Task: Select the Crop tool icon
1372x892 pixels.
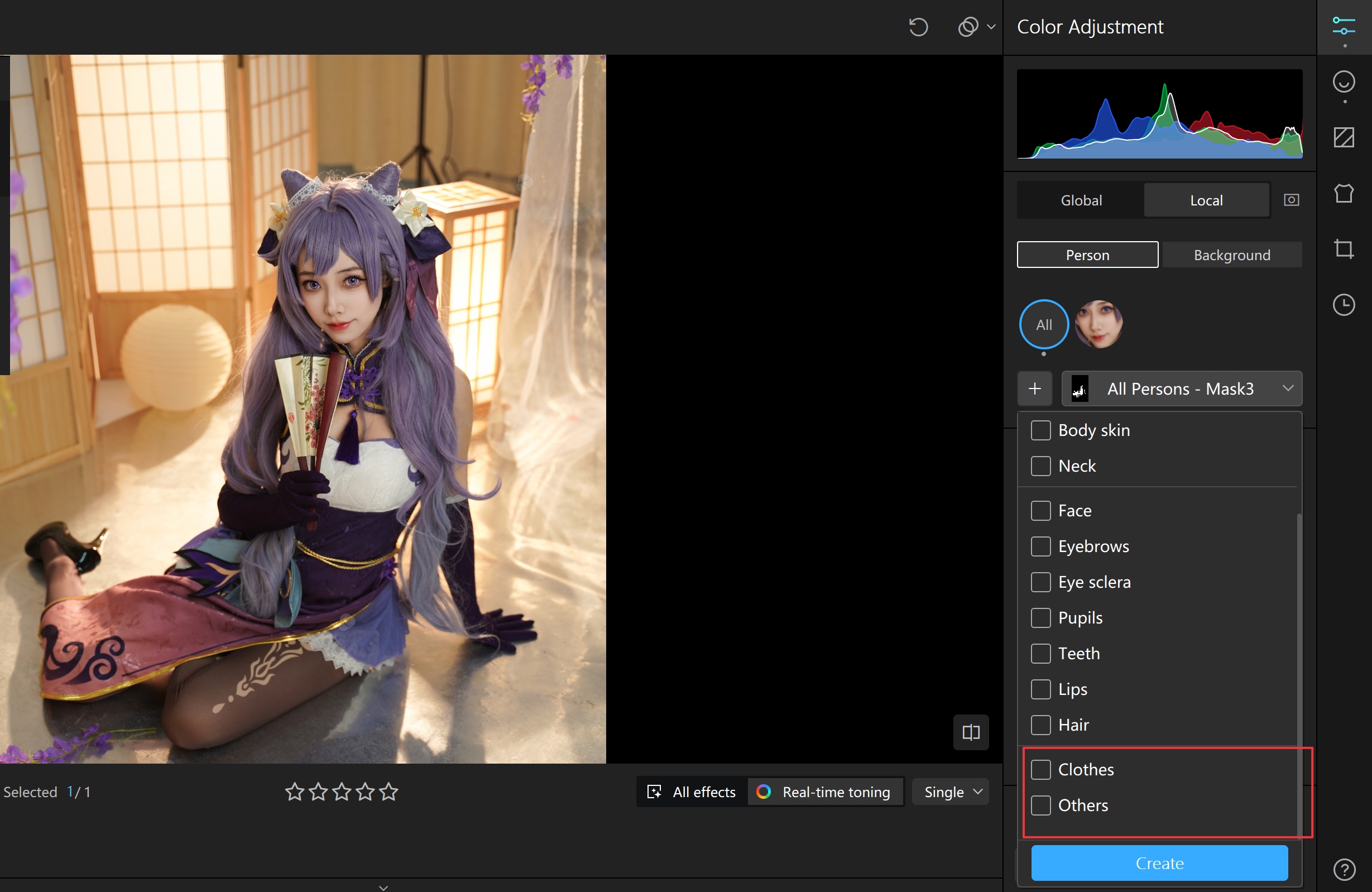Action: click(x=1343, y=249)
